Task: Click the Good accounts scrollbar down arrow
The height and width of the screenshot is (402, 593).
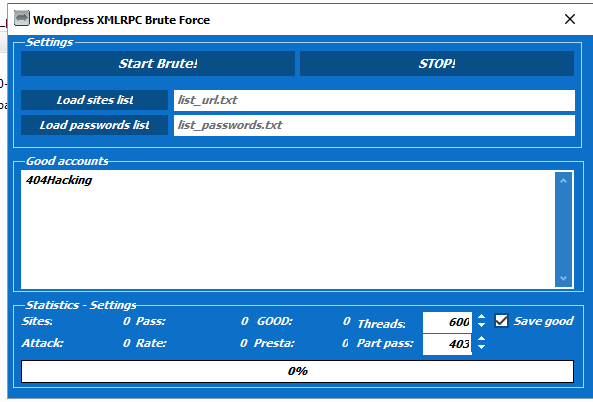Action: (564, 278)
